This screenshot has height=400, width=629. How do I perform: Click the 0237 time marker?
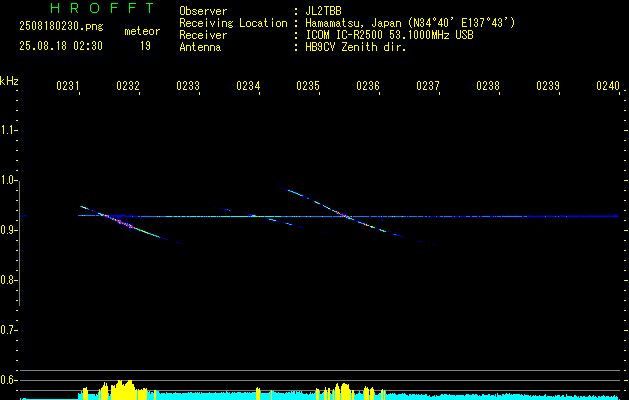(x=428, y=86)
